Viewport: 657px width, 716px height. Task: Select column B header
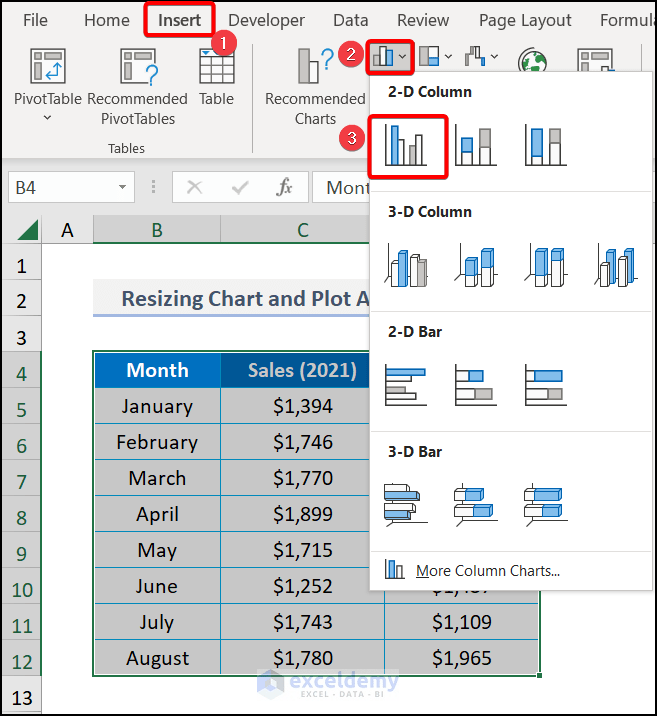(157, 230)
